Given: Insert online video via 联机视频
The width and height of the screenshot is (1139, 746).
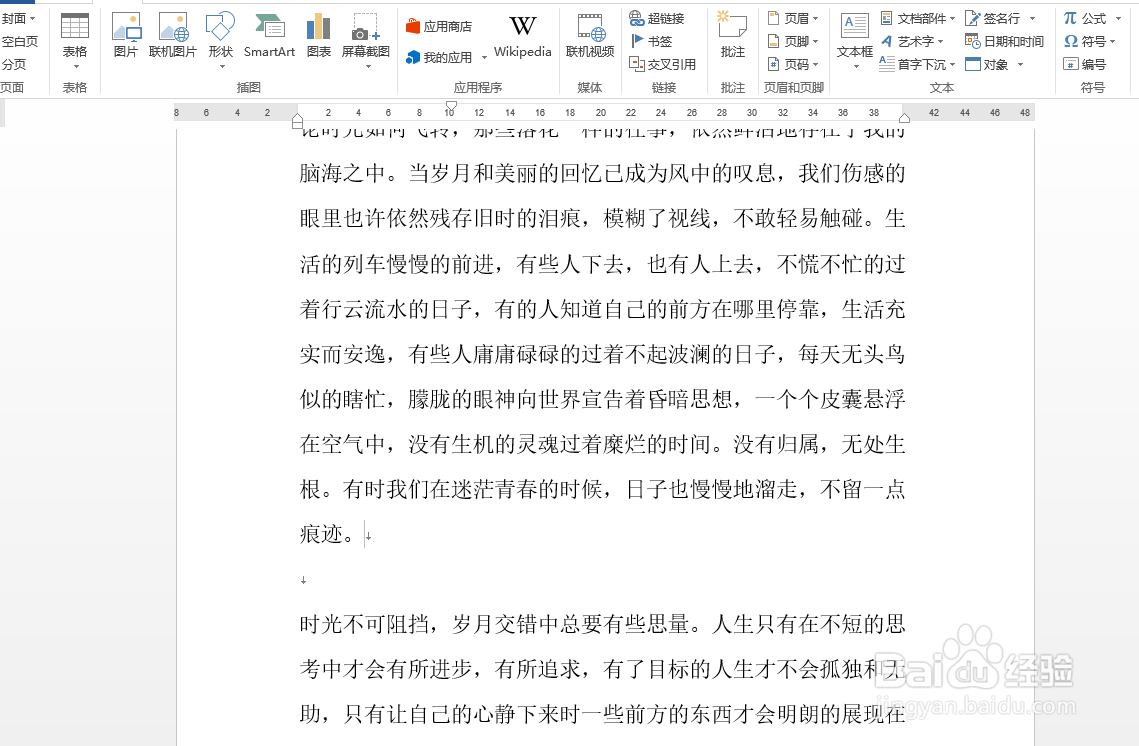Looking at the screenshot, I should (x=589, y=37).
